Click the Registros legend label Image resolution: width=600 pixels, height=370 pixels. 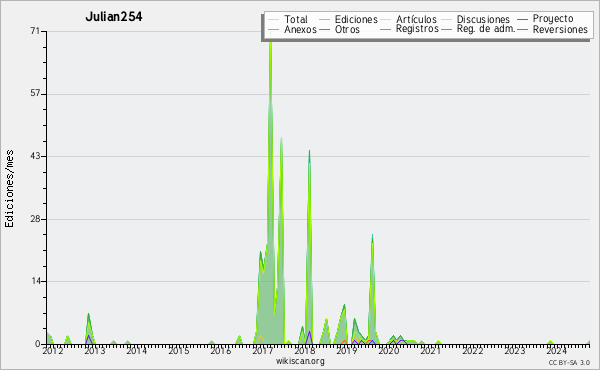[x=417, y=29]
